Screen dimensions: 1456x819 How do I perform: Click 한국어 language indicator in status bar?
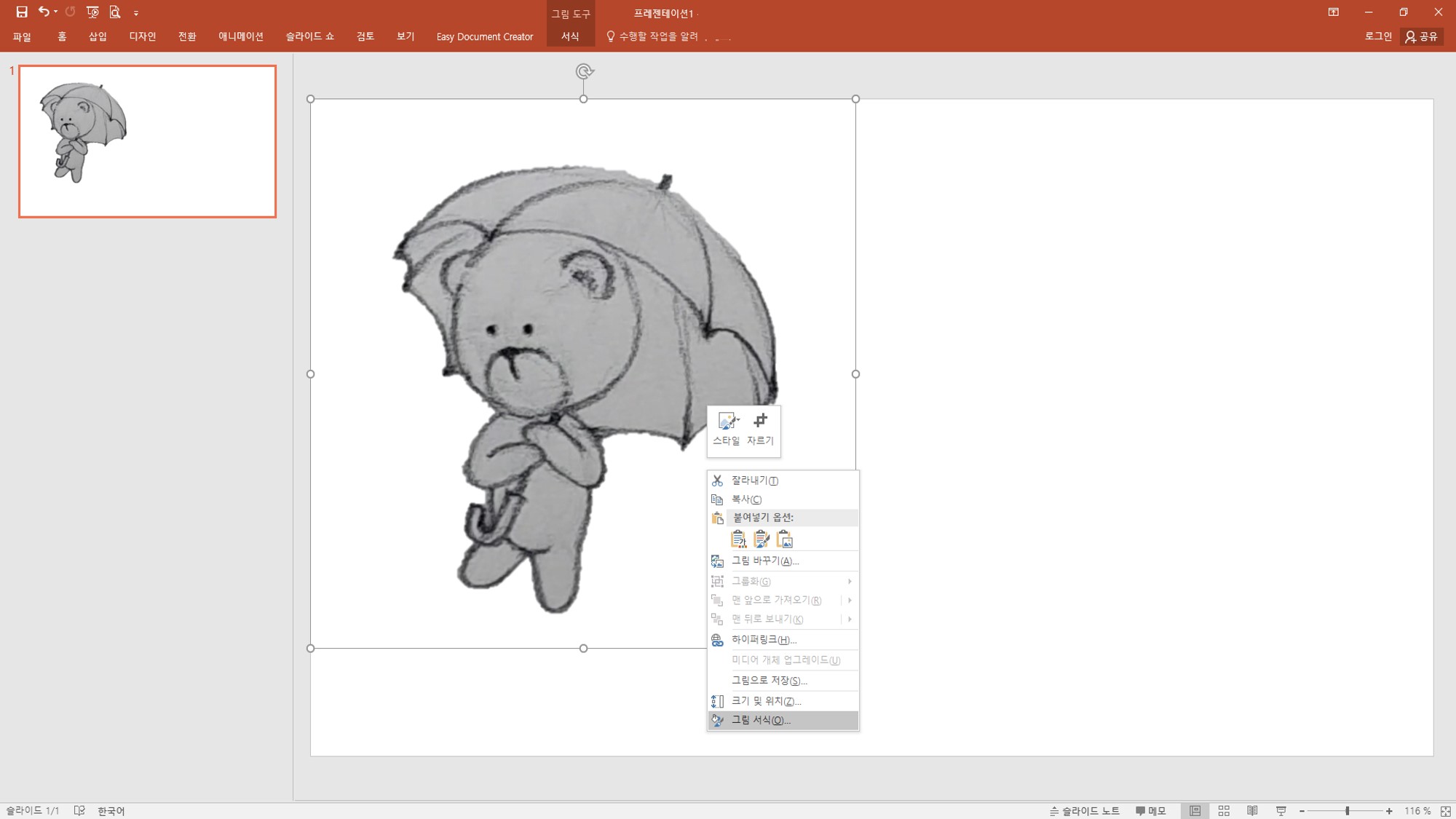point(111,811)
